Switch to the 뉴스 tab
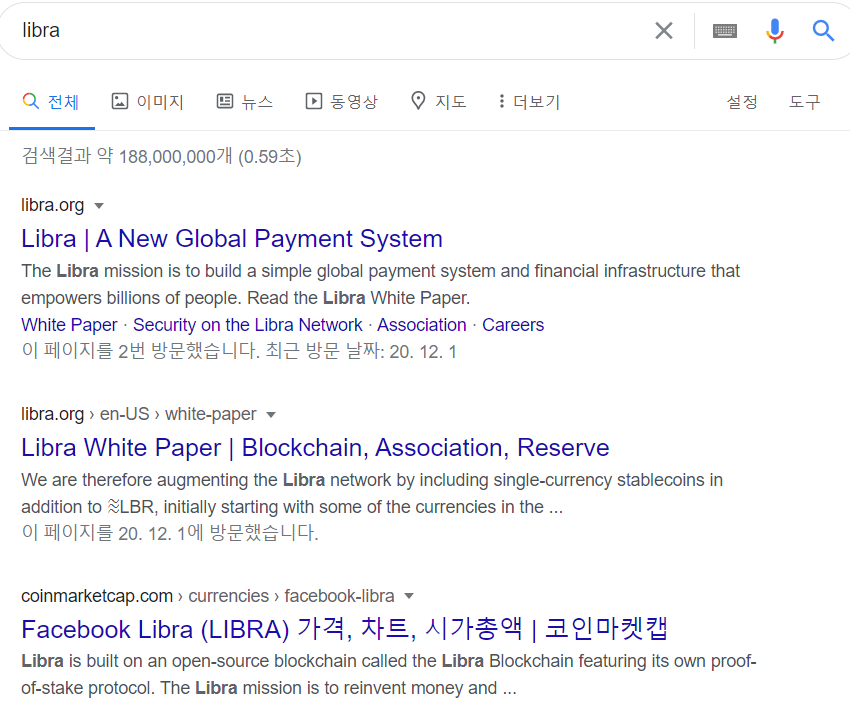The width and height of the screenshot is (850, 721). (244, 101)
